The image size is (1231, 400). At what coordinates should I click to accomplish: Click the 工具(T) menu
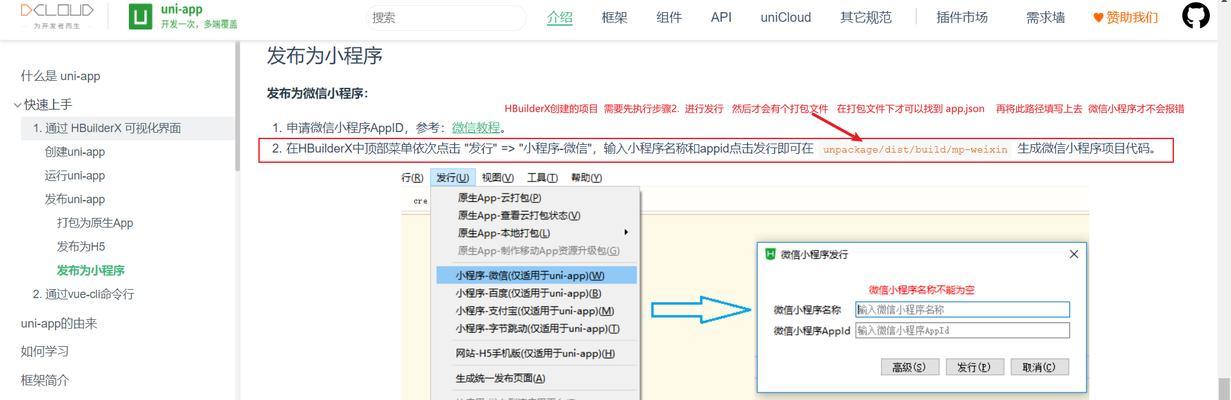(542, 177)
